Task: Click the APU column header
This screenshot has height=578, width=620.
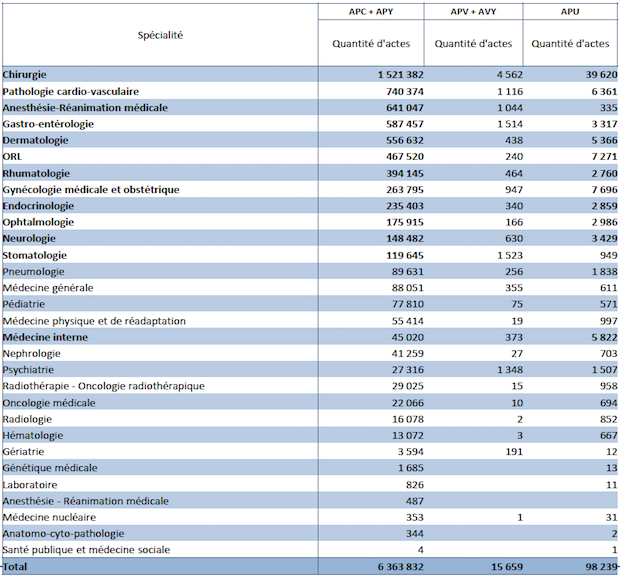Action: tap(570, 11)
